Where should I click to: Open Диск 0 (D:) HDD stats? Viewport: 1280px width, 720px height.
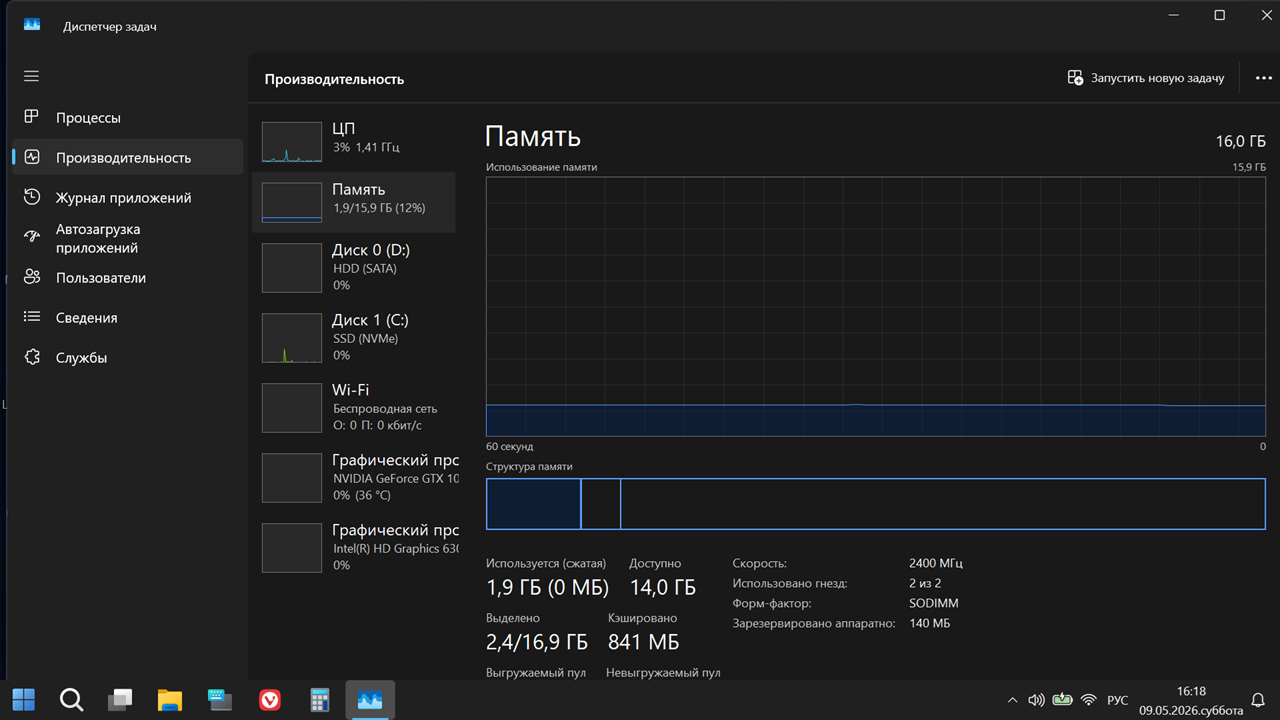(354, 267)
